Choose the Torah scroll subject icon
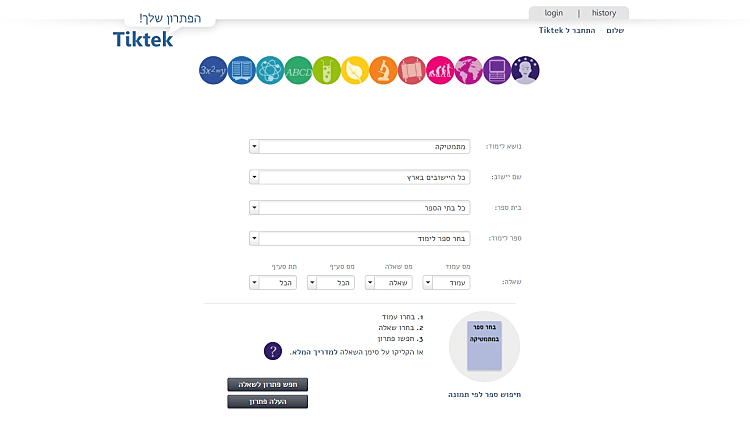Viewport: 750px width, 422px height. click(412, 70)
